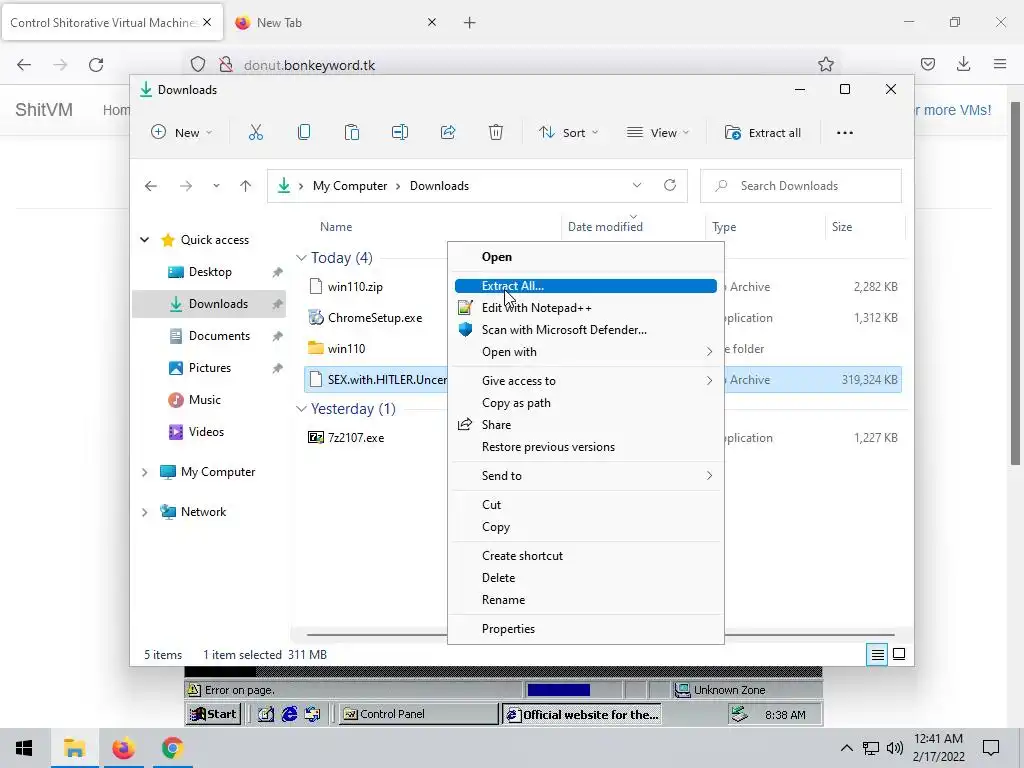Viewport: 1024px width, 768px height.
Task: Reload the Firefox page
Action: pos(96,65)
